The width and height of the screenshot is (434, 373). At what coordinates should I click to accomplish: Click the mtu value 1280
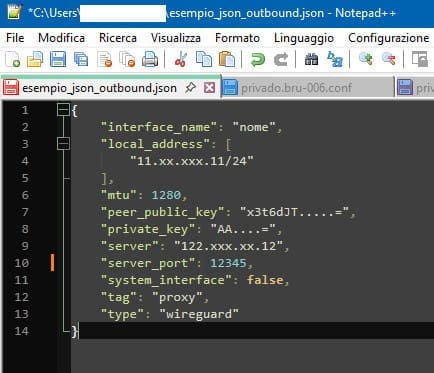pyautogui.click(x=166, y=195)
